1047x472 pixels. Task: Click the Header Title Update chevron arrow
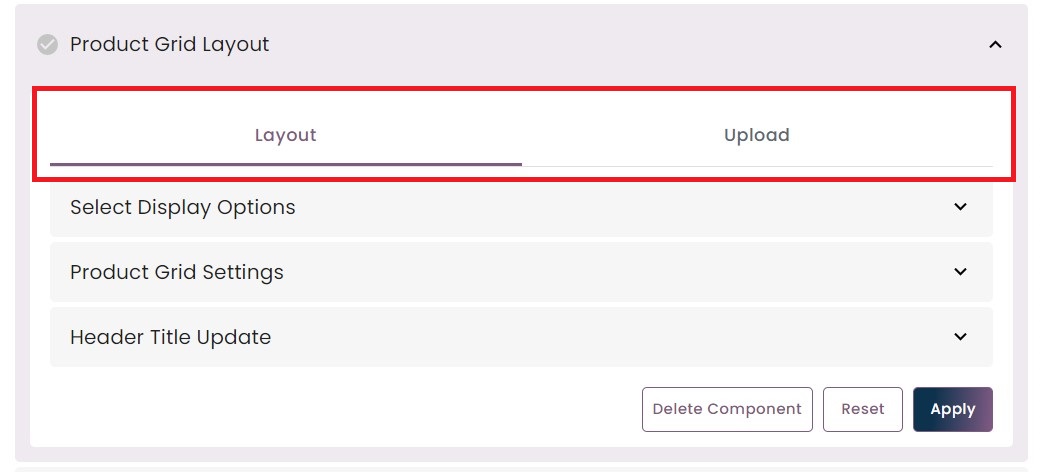click(x=960, y=336)
